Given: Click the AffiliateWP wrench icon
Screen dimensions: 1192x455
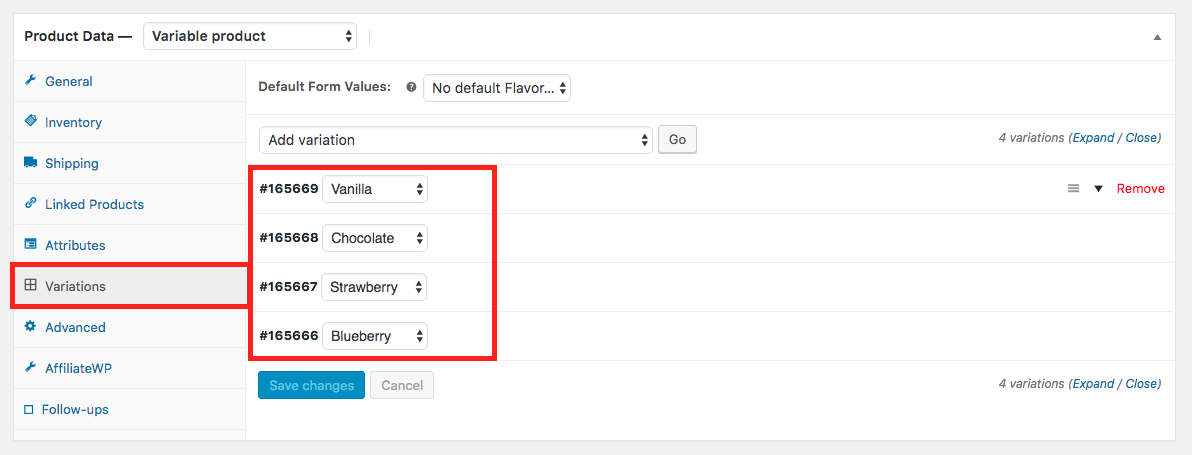Looking at the screenshot, I should (30, 368).
